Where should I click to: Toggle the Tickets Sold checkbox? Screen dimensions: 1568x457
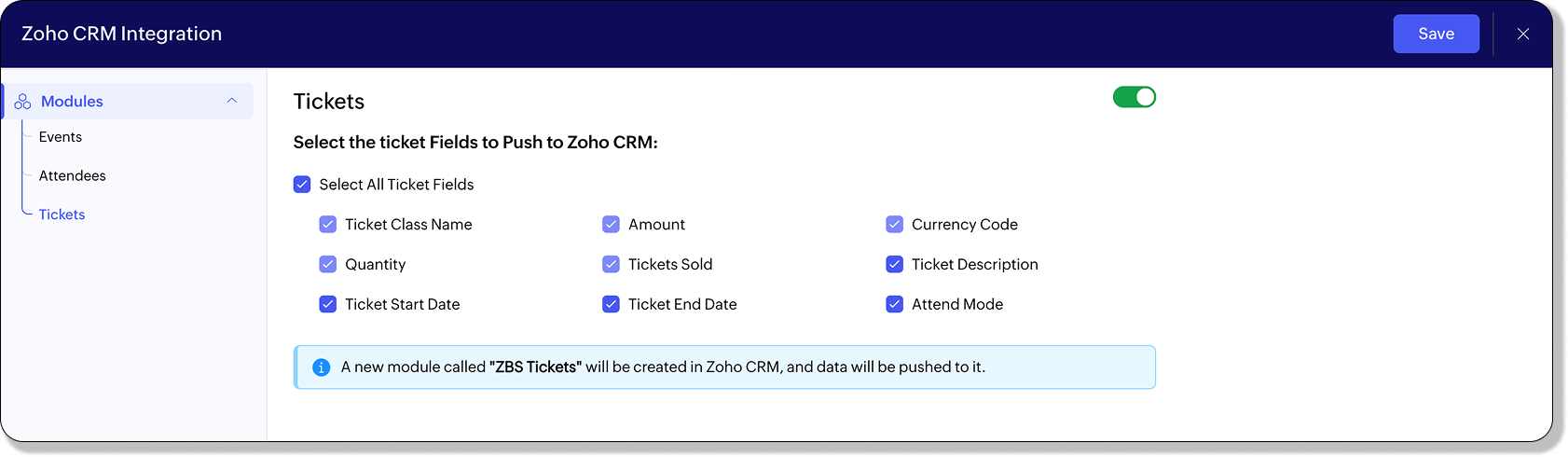click(x=612, y=265)
